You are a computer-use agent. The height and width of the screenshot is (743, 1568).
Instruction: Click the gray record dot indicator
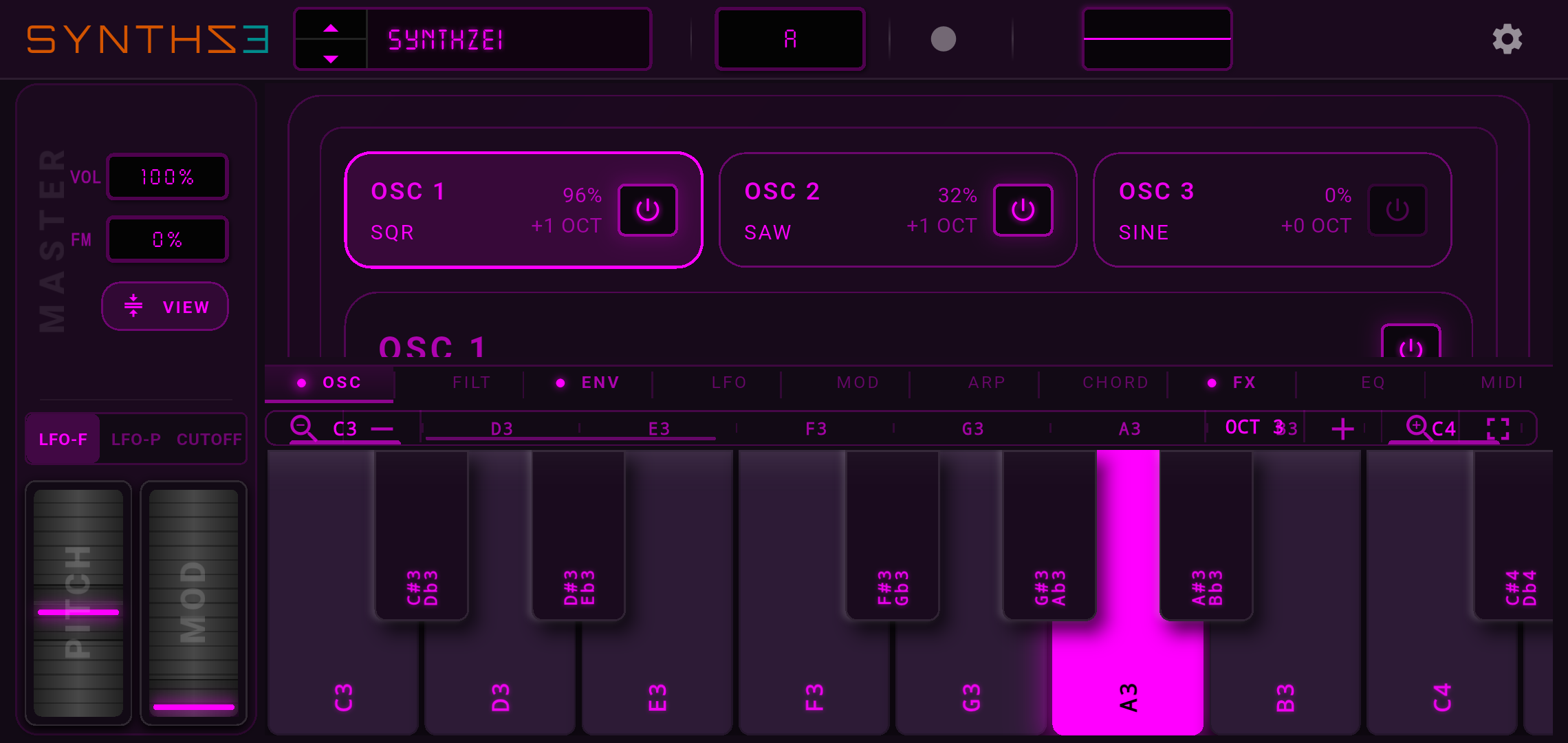tap(943, 39)
